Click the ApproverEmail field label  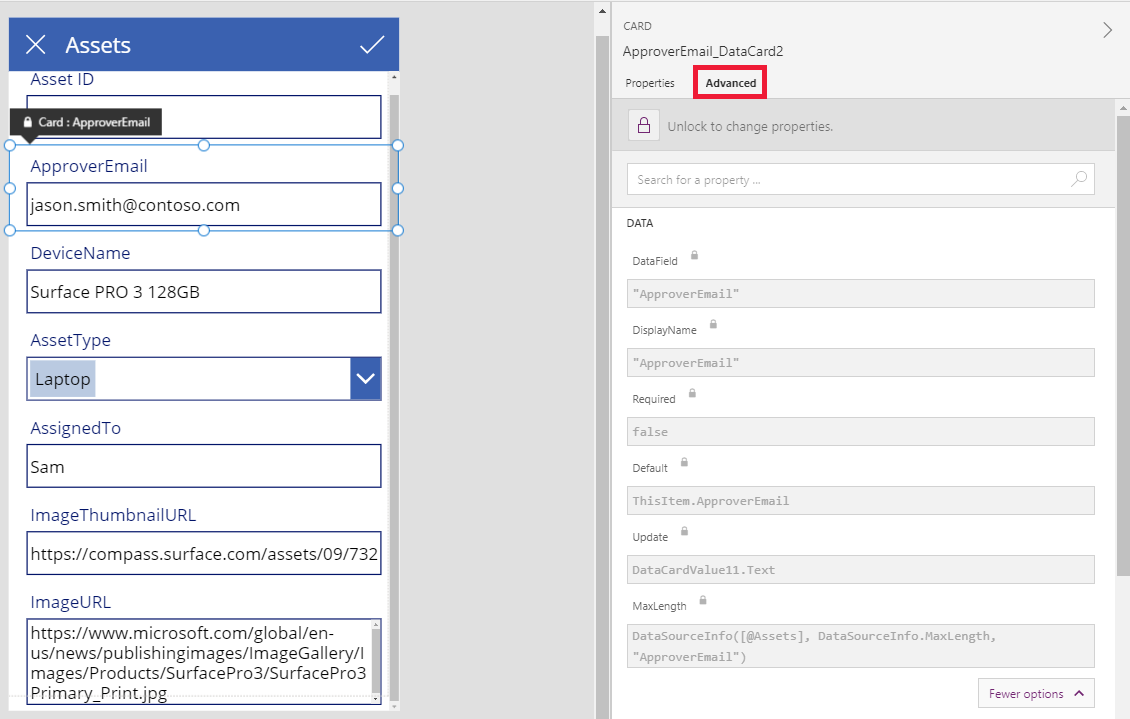89,166
